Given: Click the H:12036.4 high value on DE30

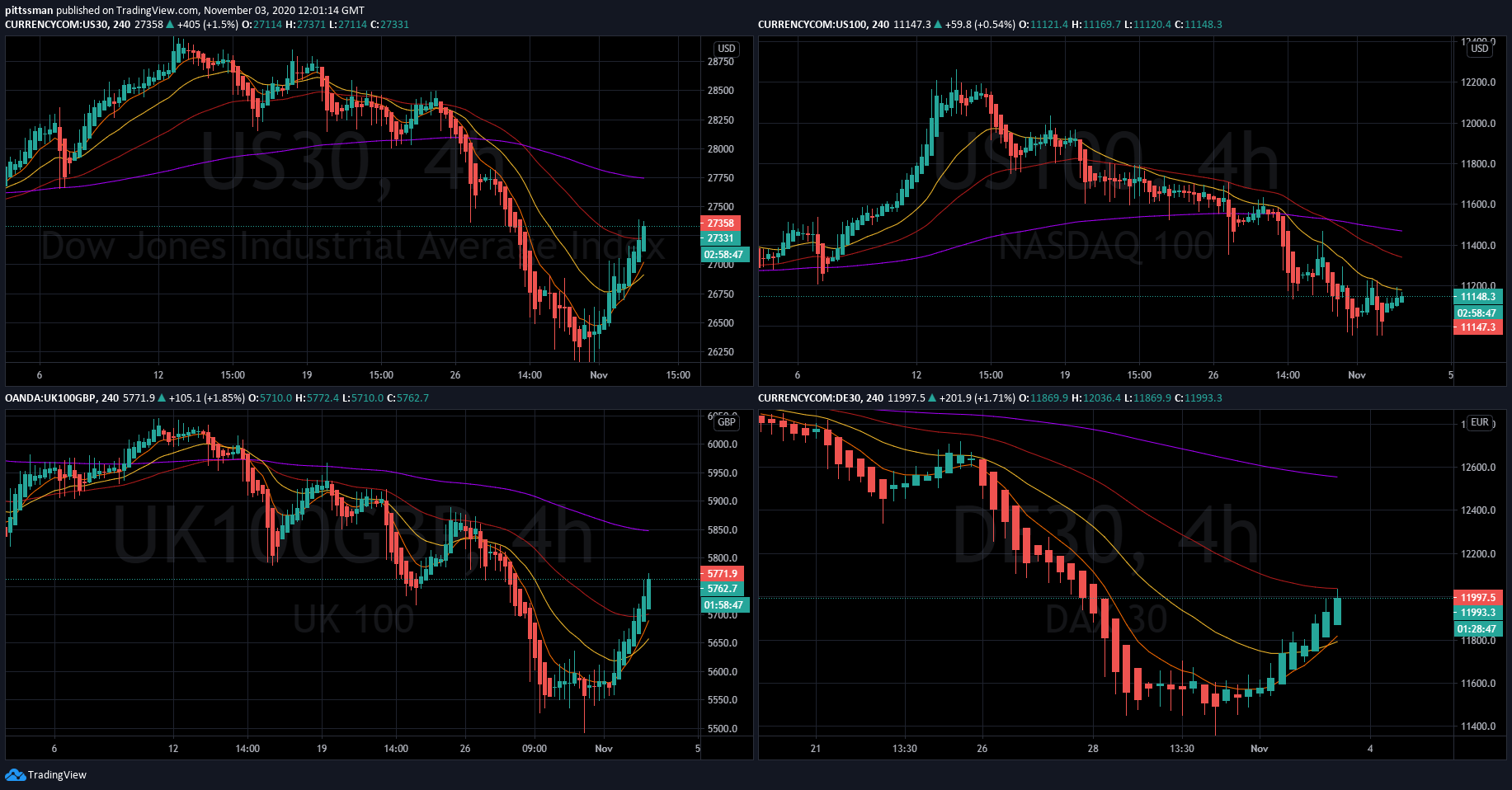Looking at the screenshot, I should pyautogui.click(x=1096, y=398).
